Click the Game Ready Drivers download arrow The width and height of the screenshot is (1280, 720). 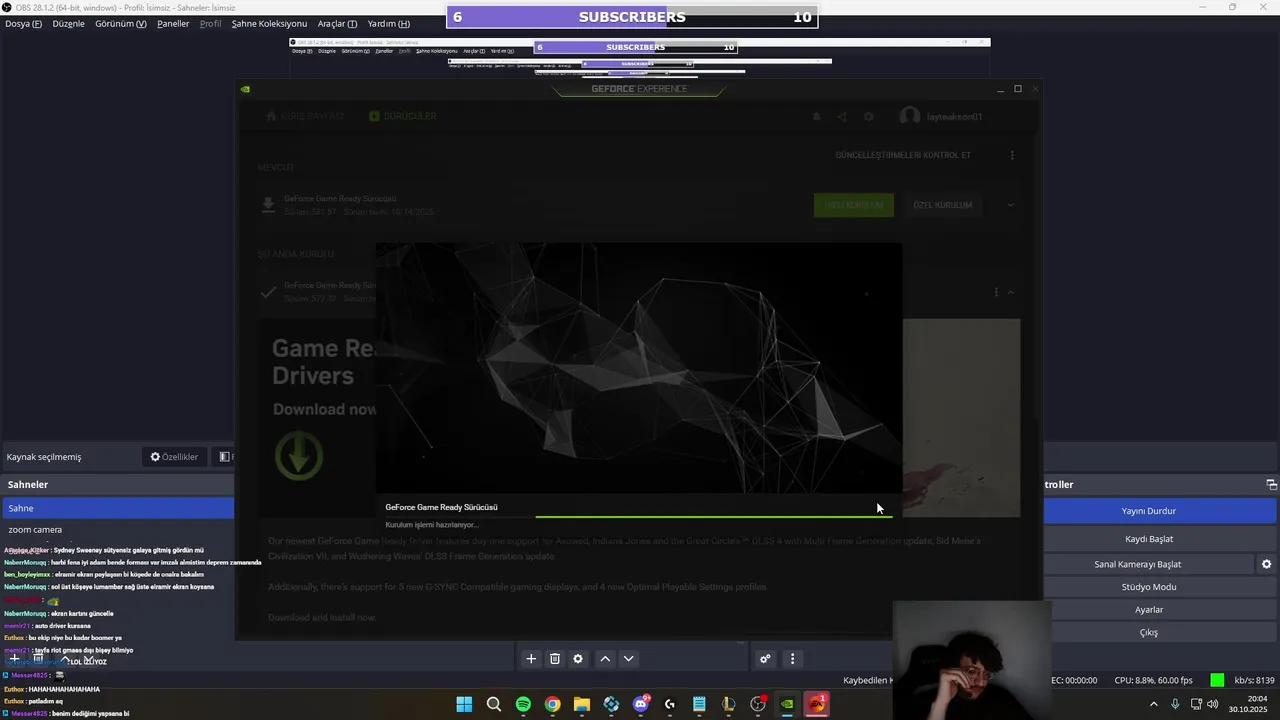[x=298, y=456]
